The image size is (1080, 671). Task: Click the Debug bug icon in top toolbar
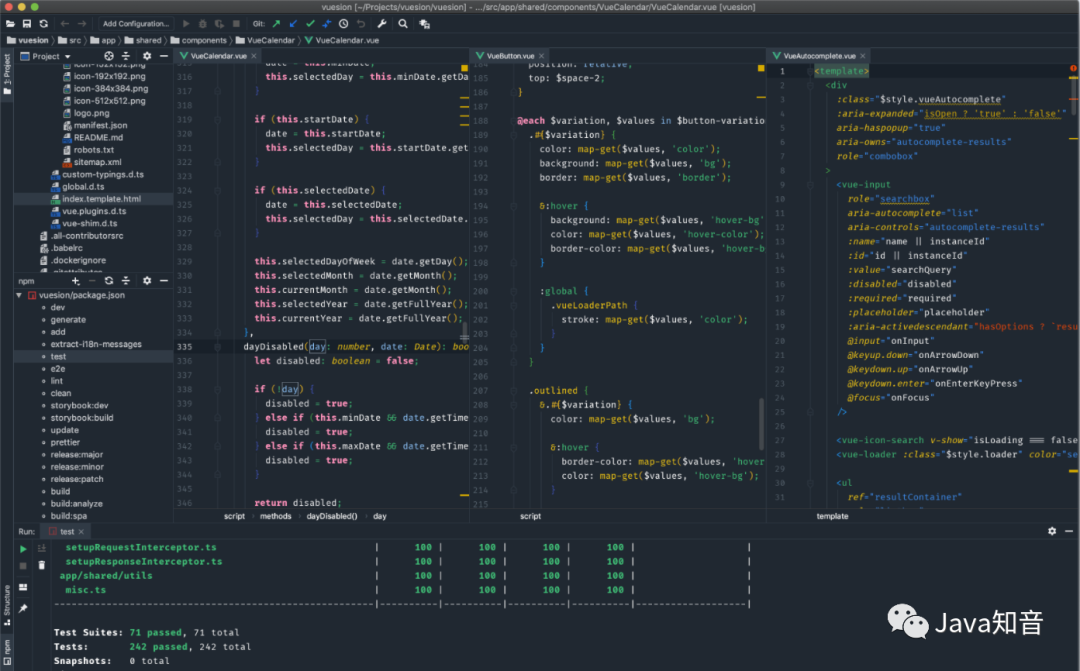(x=202, y=23)
